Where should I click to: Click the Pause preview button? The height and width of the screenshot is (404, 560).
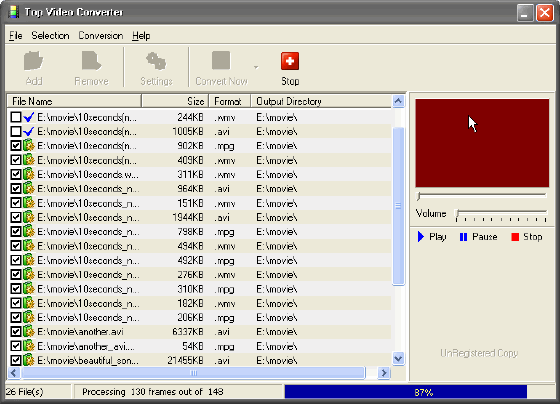(478, 237)
